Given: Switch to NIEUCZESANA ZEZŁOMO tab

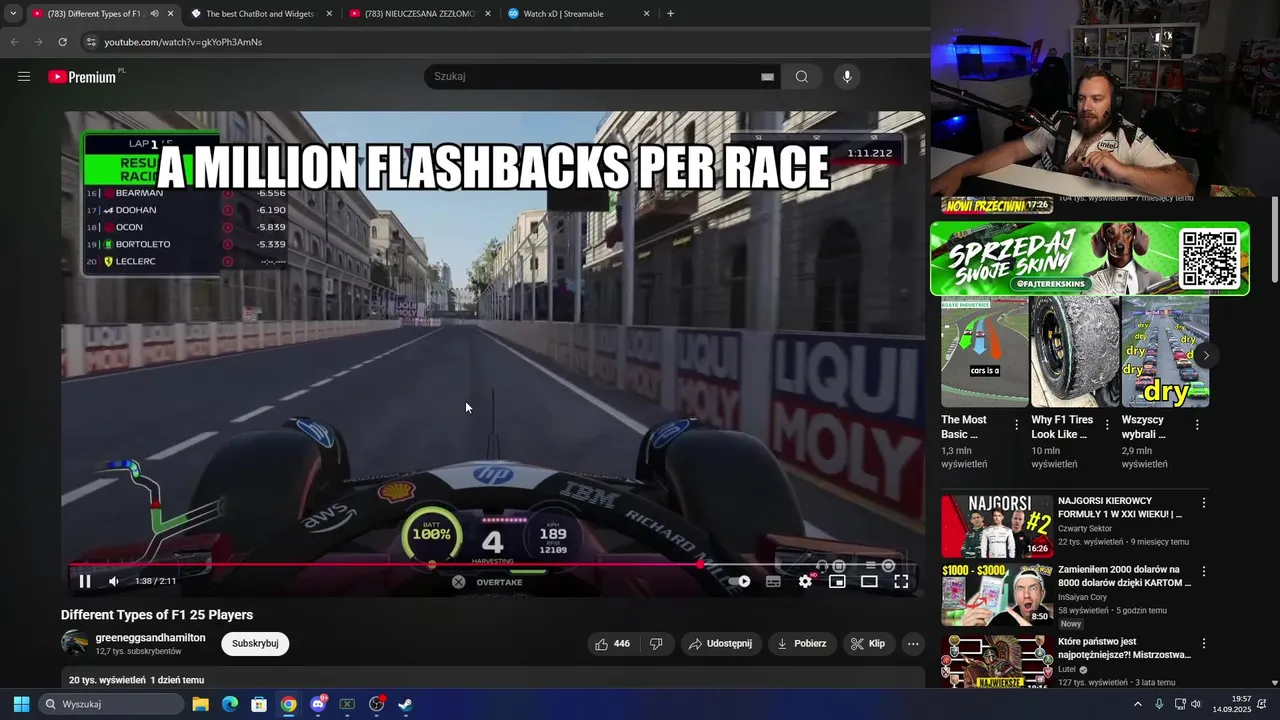Looking at the screenshot, I should [x=419, y=14].
